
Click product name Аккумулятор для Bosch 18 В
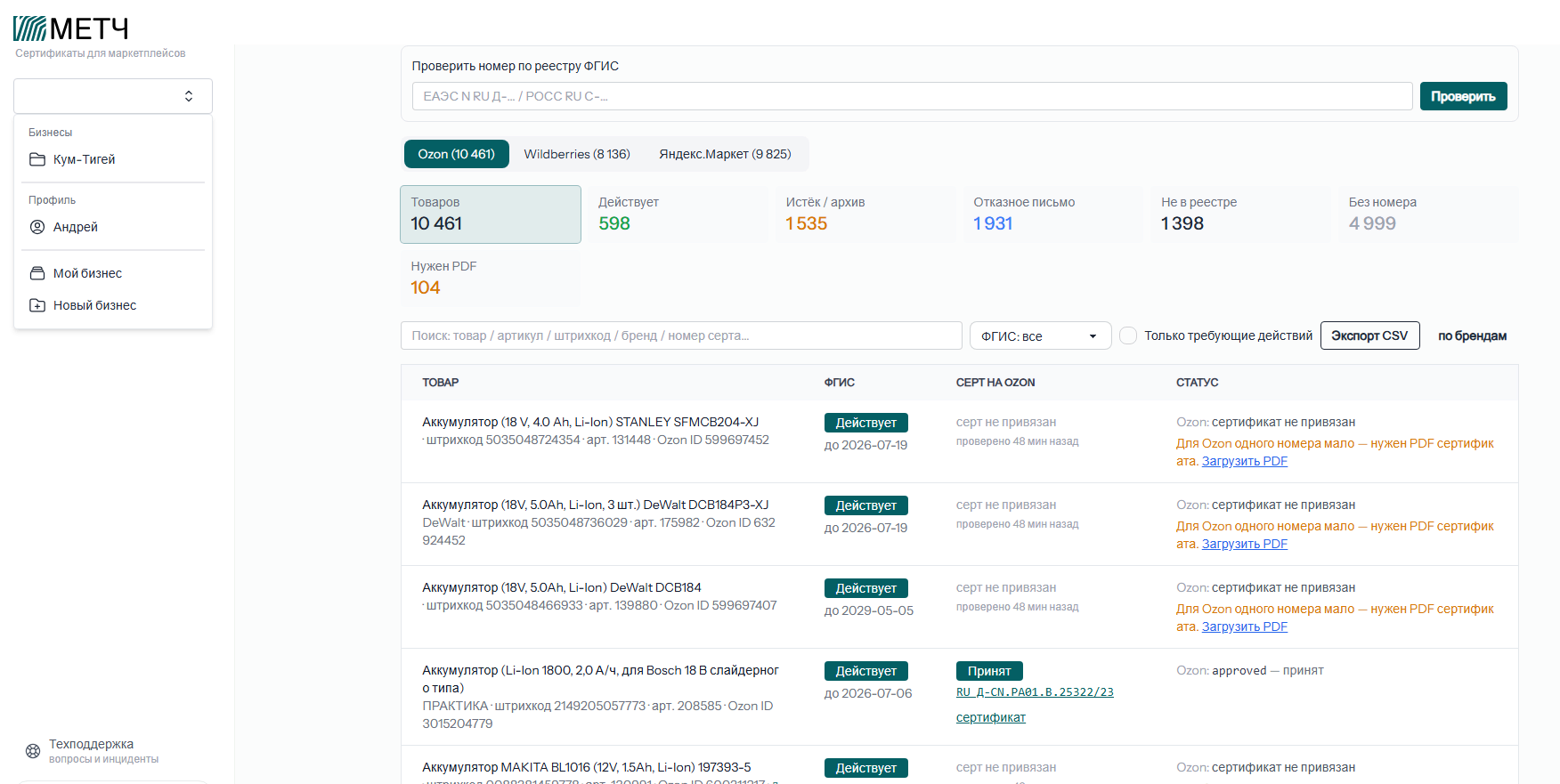[x=600, y=679]
